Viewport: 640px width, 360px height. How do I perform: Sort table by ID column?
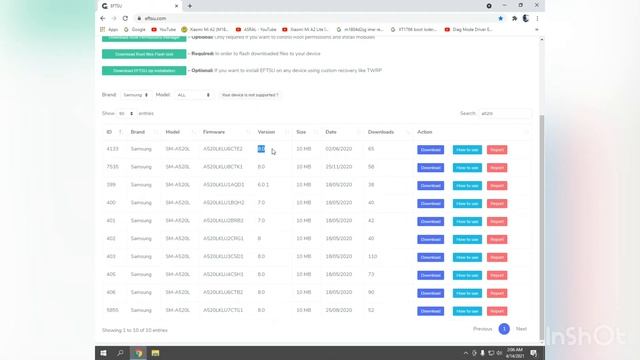(114, 132)
